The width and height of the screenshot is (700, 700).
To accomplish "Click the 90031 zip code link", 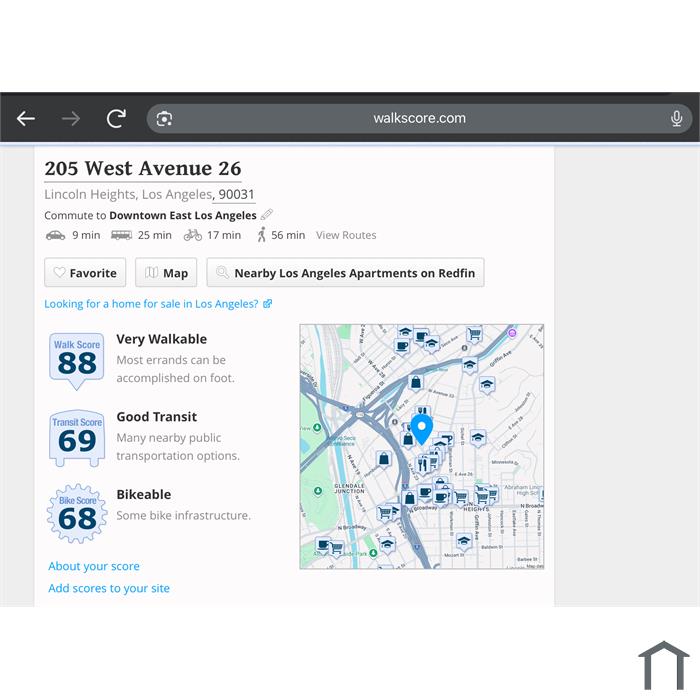I will tap(237, 195).
